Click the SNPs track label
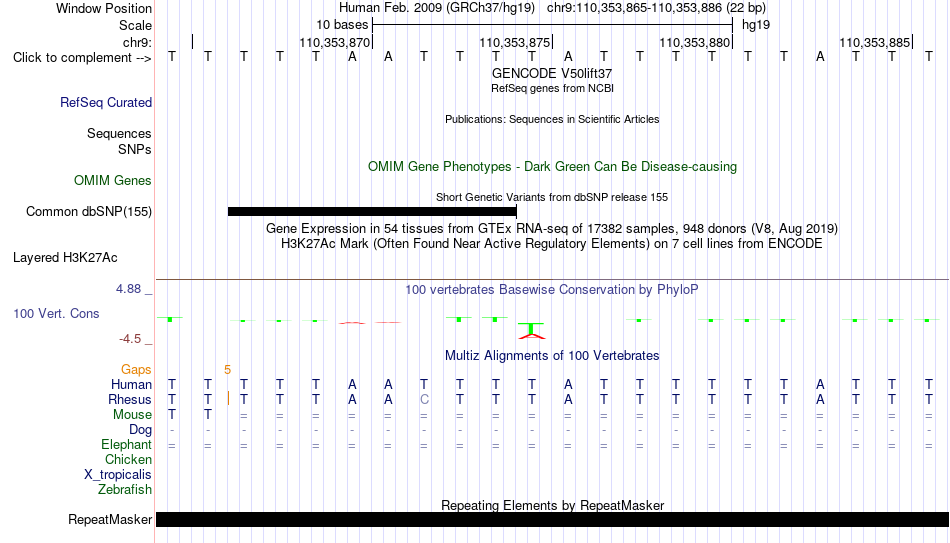950x543 pixels. (135, 149)
